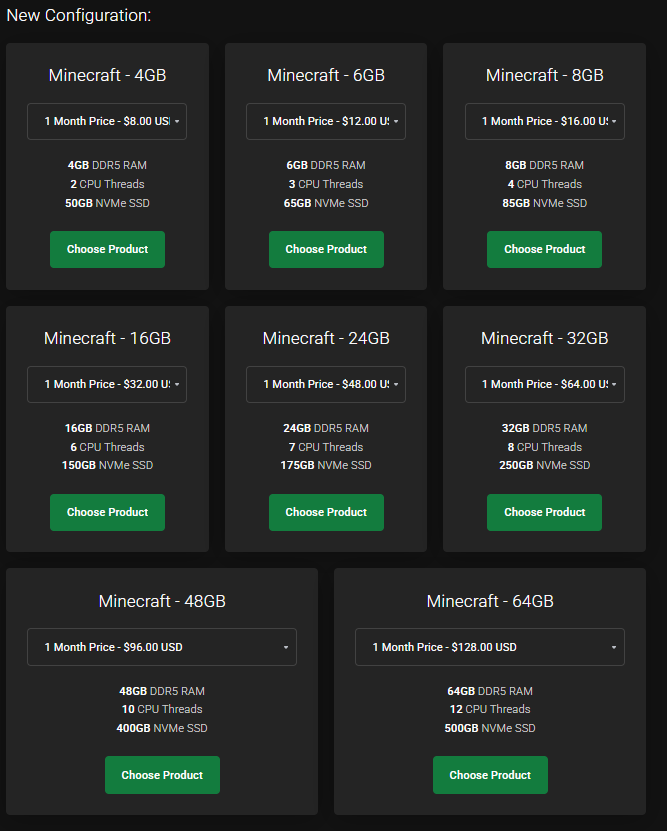Screen dimensions: 667x831
Task: Click the Minecraft - 4GB plan title
Action: pyautogui.click(x=107, y=75)
